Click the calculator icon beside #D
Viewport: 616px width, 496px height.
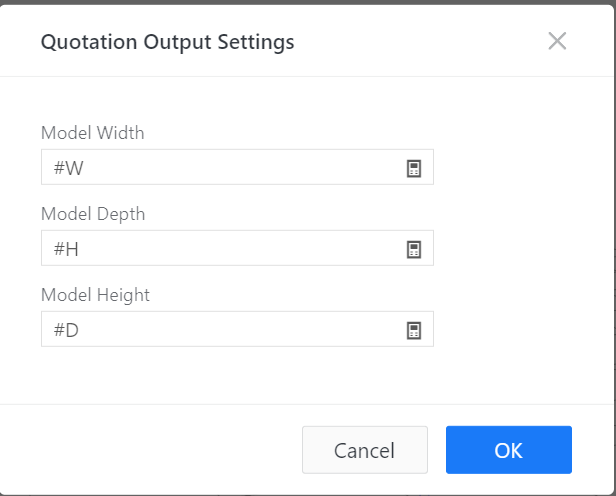[414, 330]
